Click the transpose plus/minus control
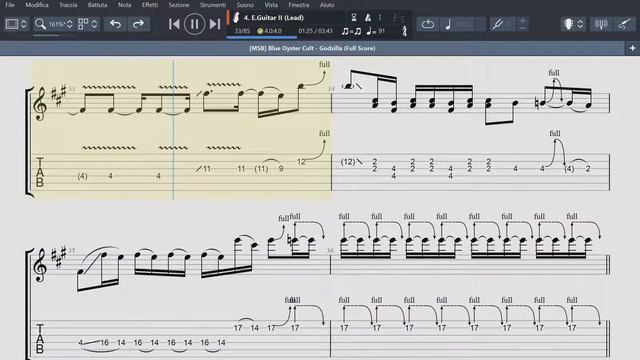The height and width of the screenshot is (360, 640). tap(523, 24)
